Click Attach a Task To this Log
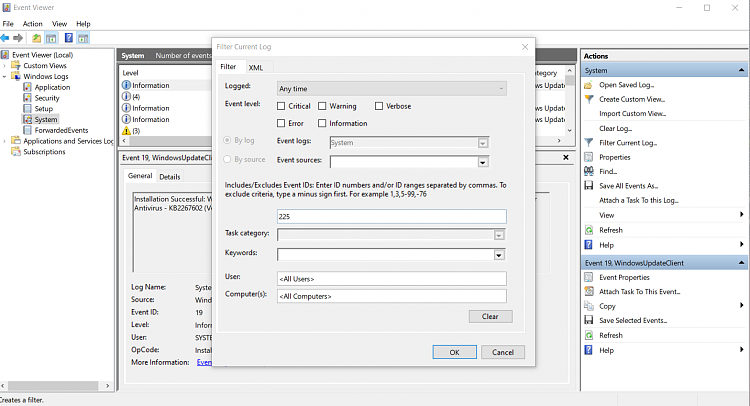Viewport: 750px width, 406px height. 639,200
